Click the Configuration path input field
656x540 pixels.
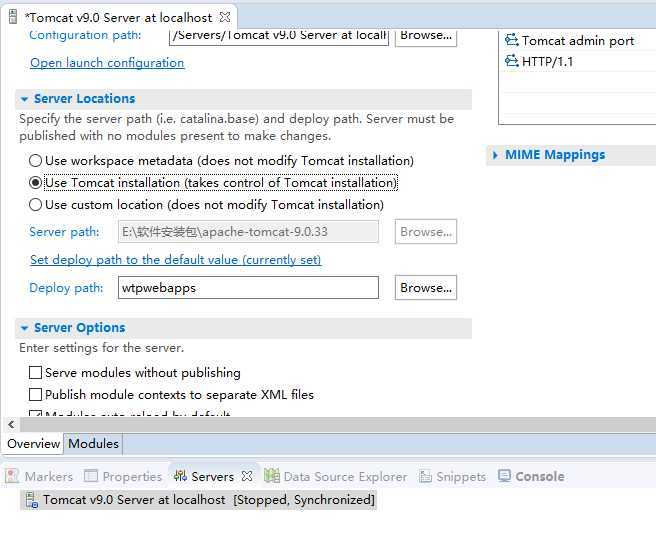(279, 37)
